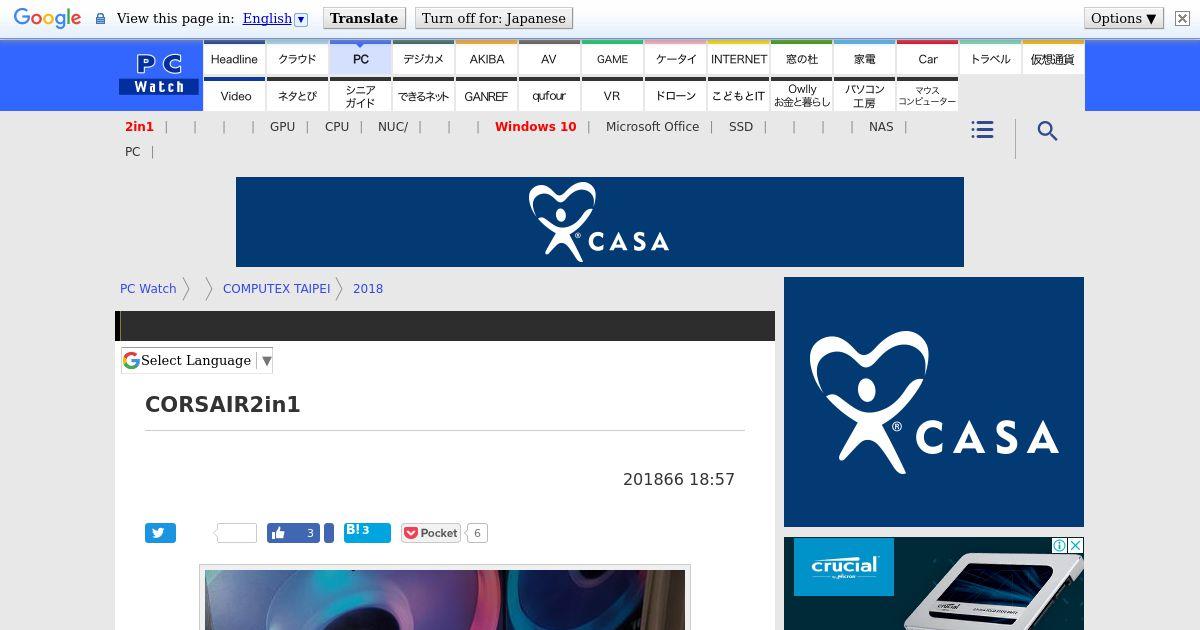Open the Owlly お金と暮らし tab
Viewport: 1200px width, 630px height.
tap(802, 96)
